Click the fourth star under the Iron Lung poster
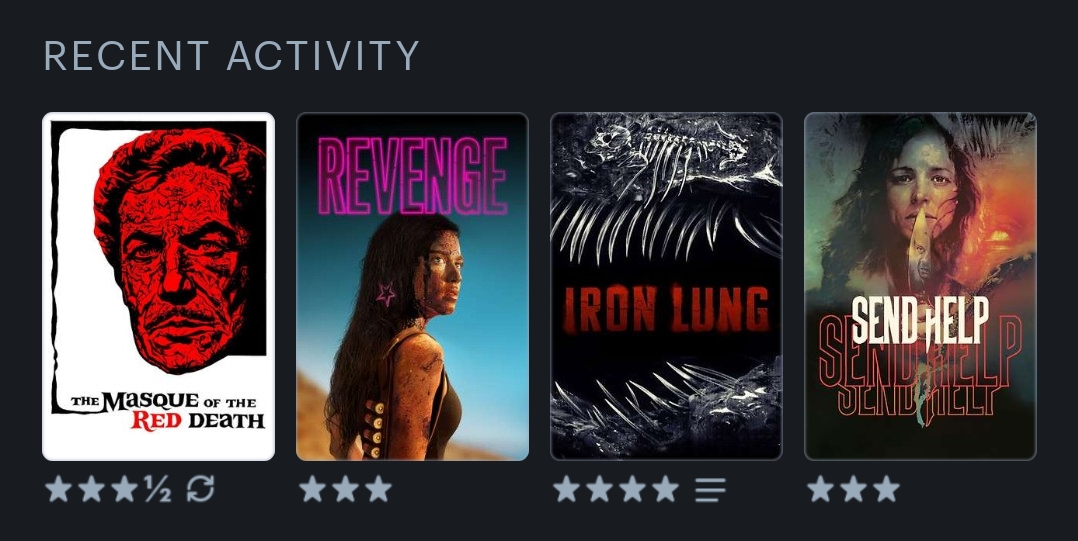 point(665,489)
